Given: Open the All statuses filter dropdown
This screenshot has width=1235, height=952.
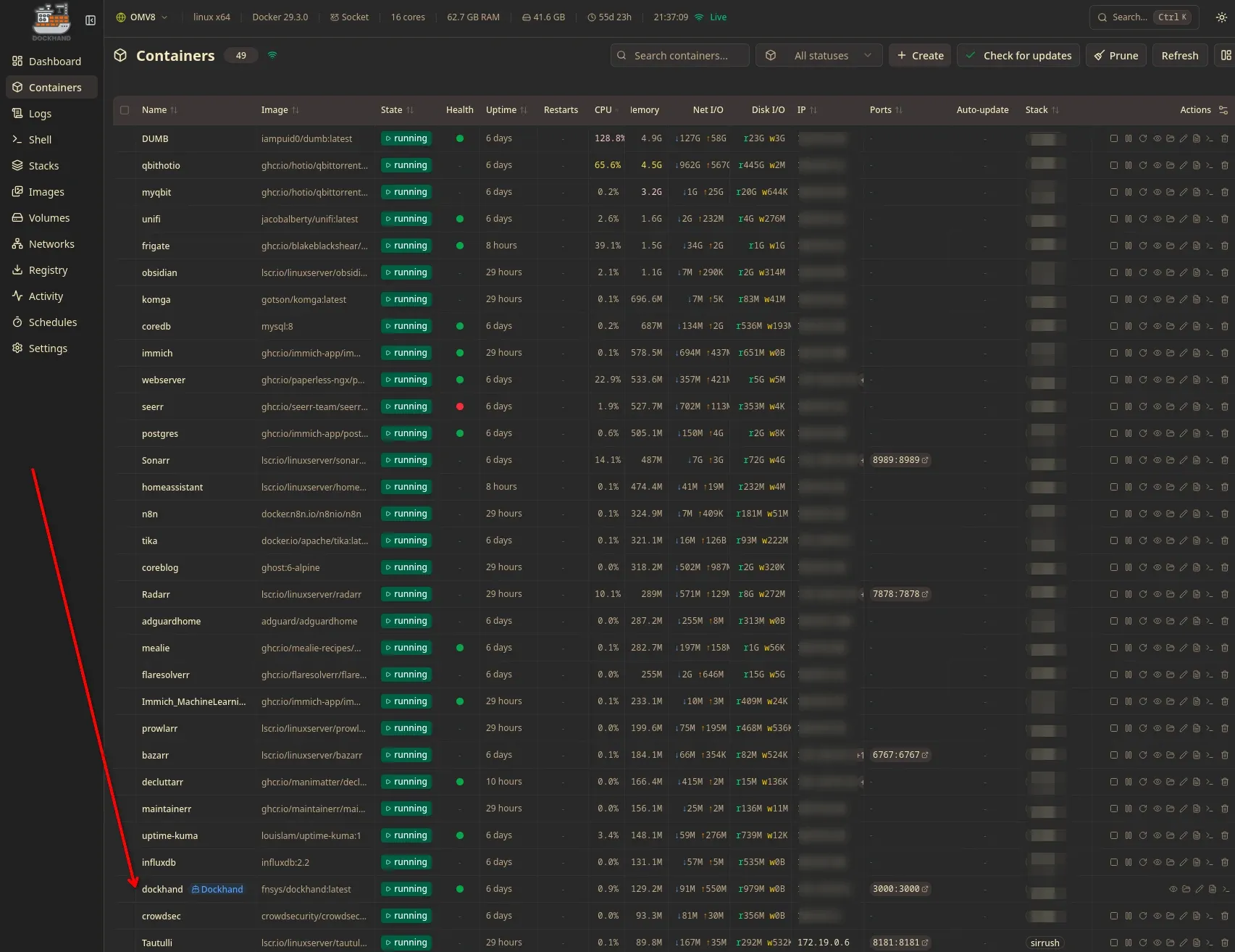Looking at the screenshot, I should 819,55.
